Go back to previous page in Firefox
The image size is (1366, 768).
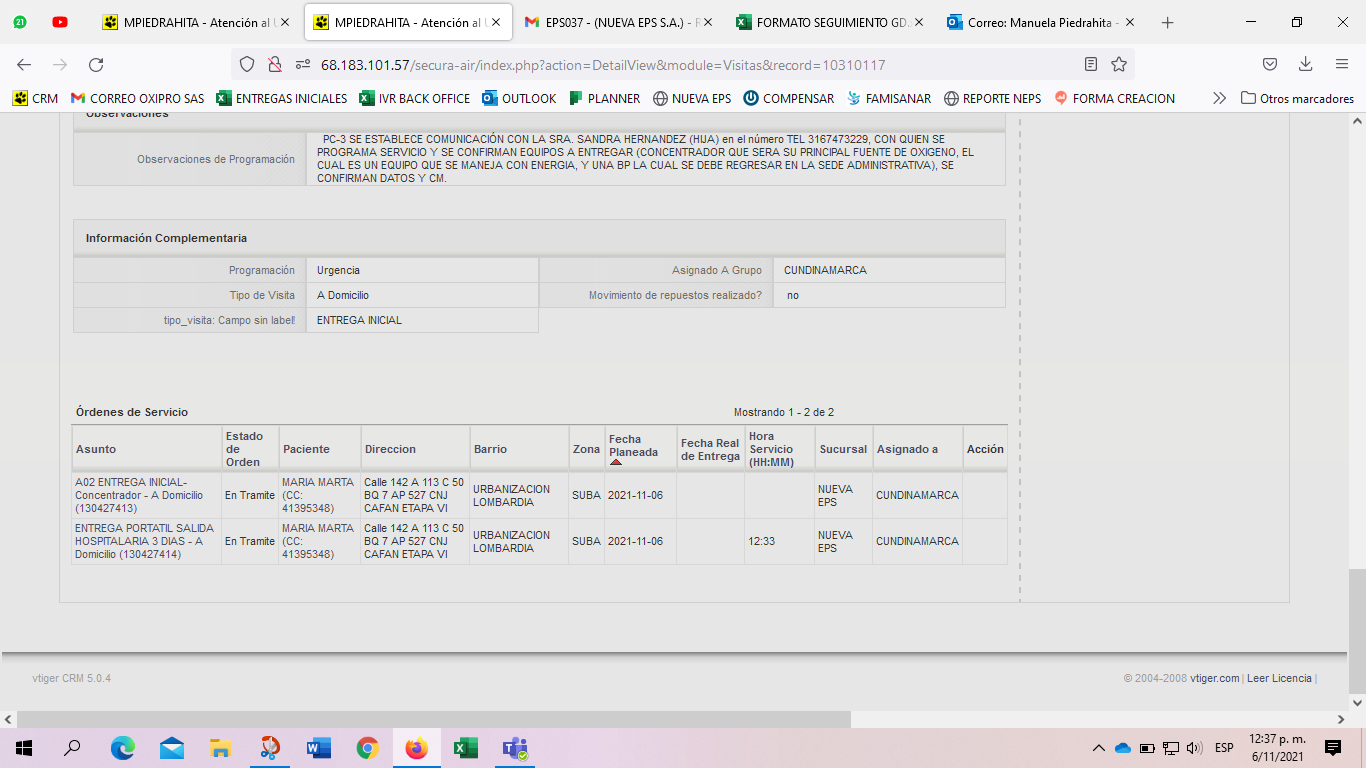tap(24, 64)
